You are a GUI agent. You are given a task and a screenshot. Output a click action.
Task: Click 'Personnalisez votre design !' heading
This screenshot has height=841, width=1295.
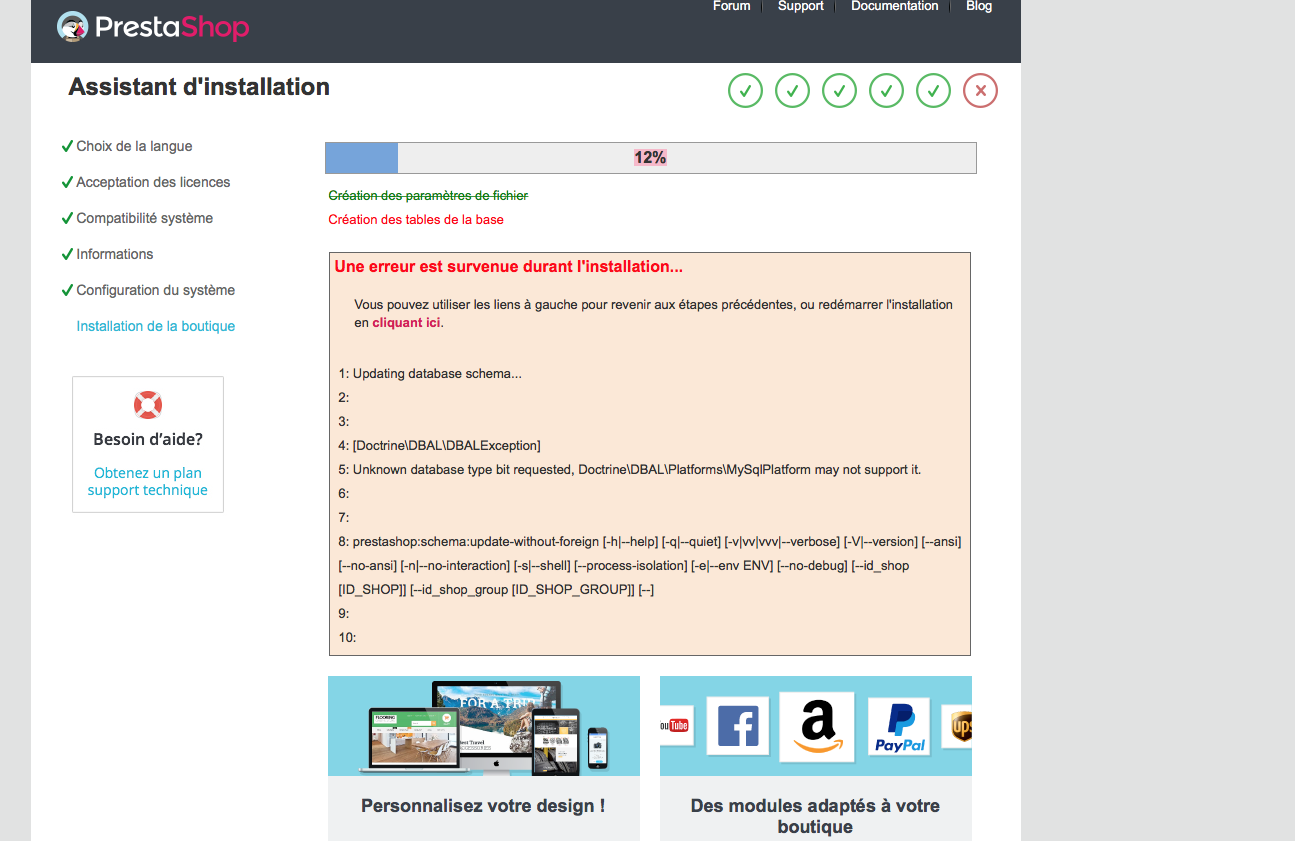483,806
